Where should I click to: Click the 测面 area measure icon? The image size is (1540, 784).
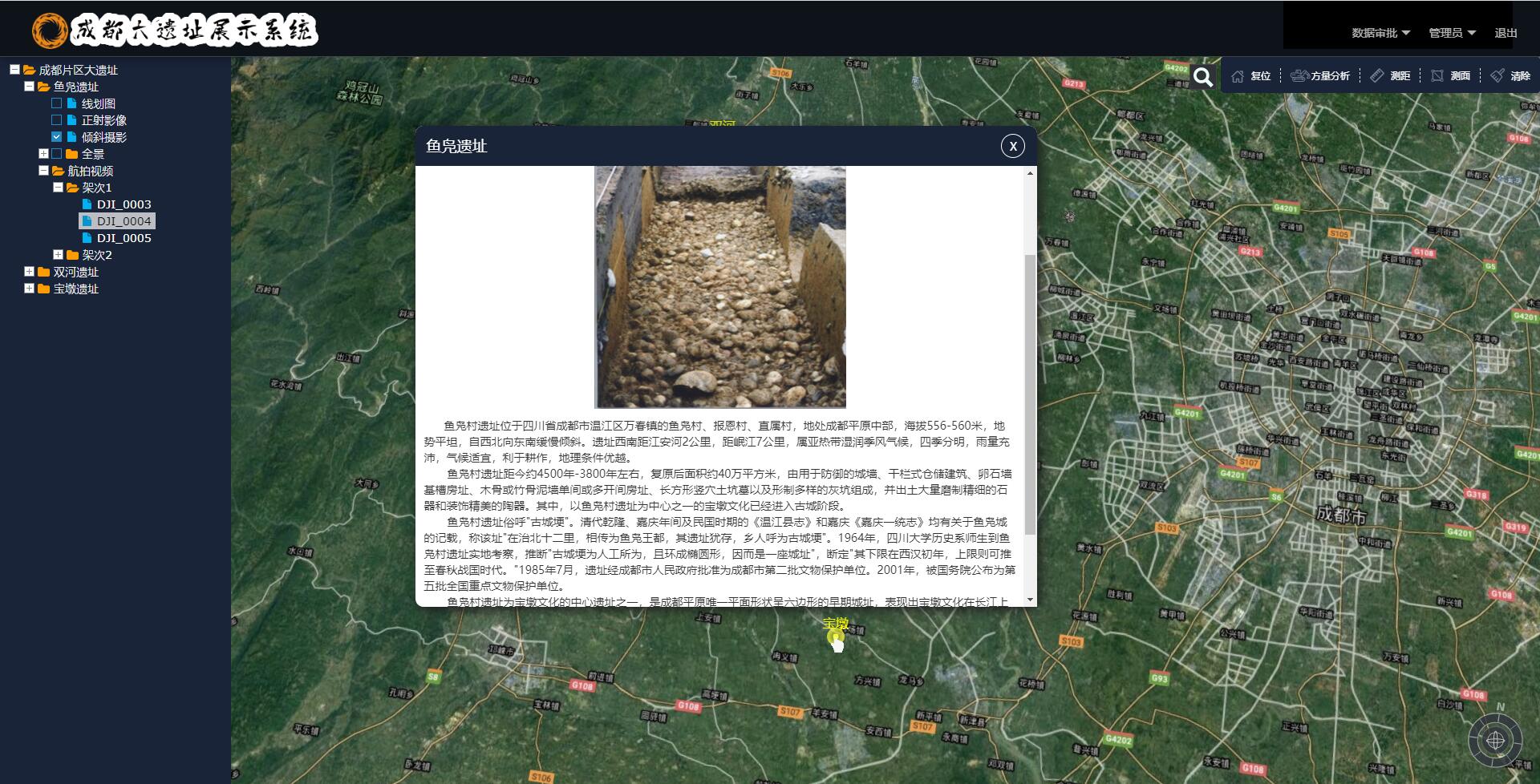tap(1437, 75)
